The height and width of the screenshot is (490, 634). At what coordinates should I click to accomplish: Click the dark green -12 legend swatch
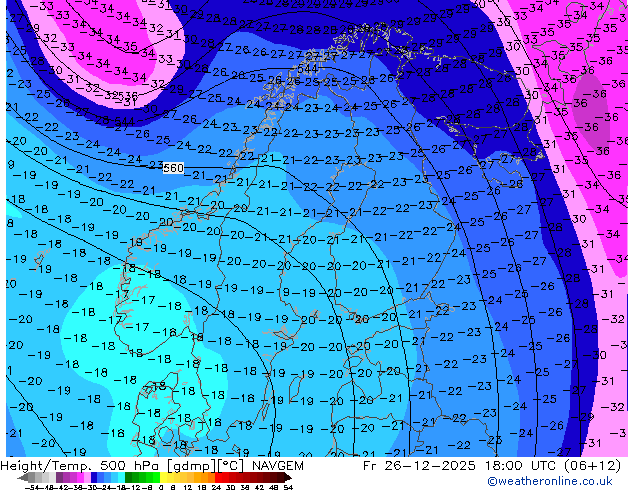coord(129,477)
